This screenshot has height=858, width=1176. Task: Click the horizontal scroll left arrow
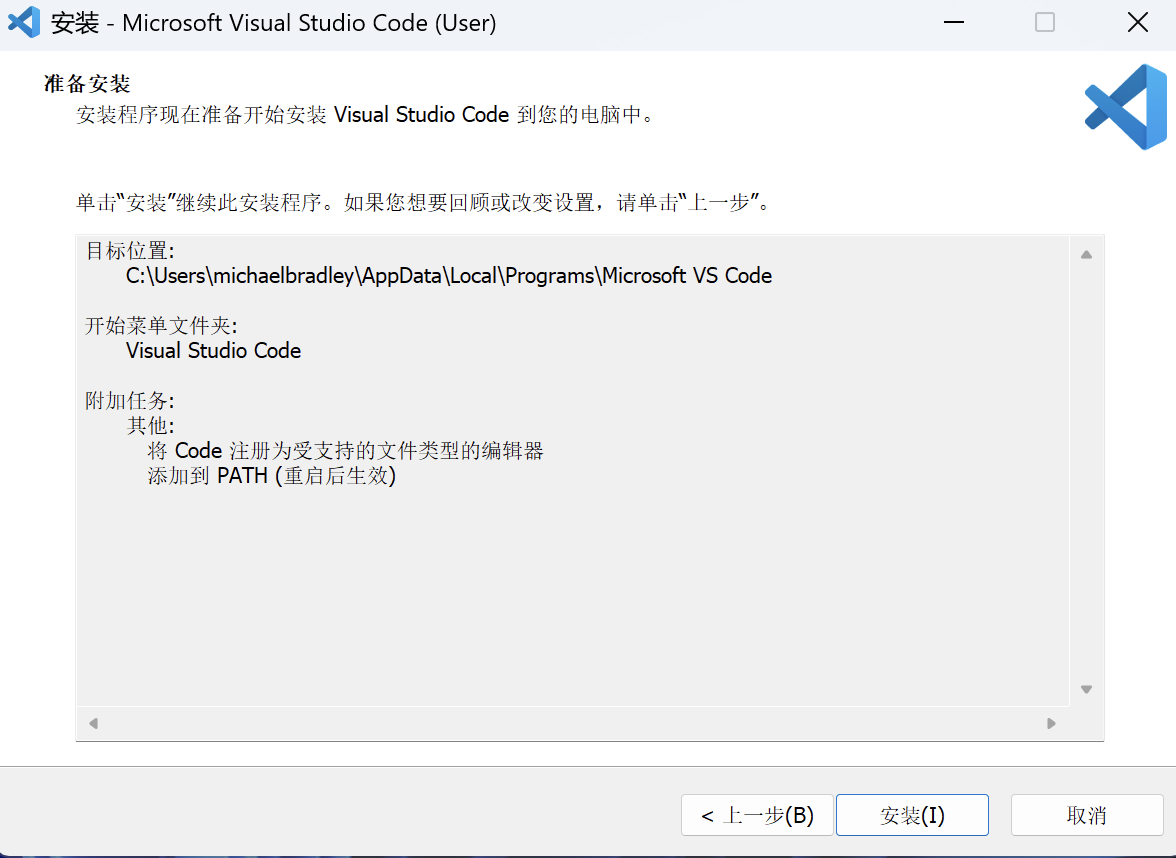click(x=94, y=723)
